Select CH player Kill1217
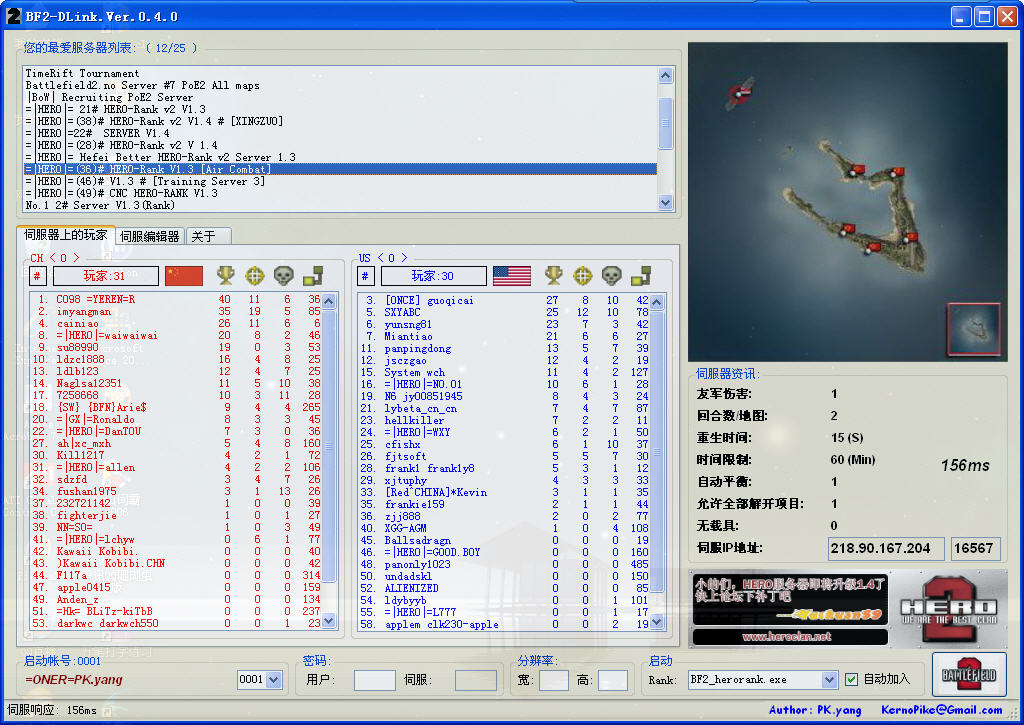The height and width of the screenshot is (725, 1024). pyautogui.click(x=176, y=455)
